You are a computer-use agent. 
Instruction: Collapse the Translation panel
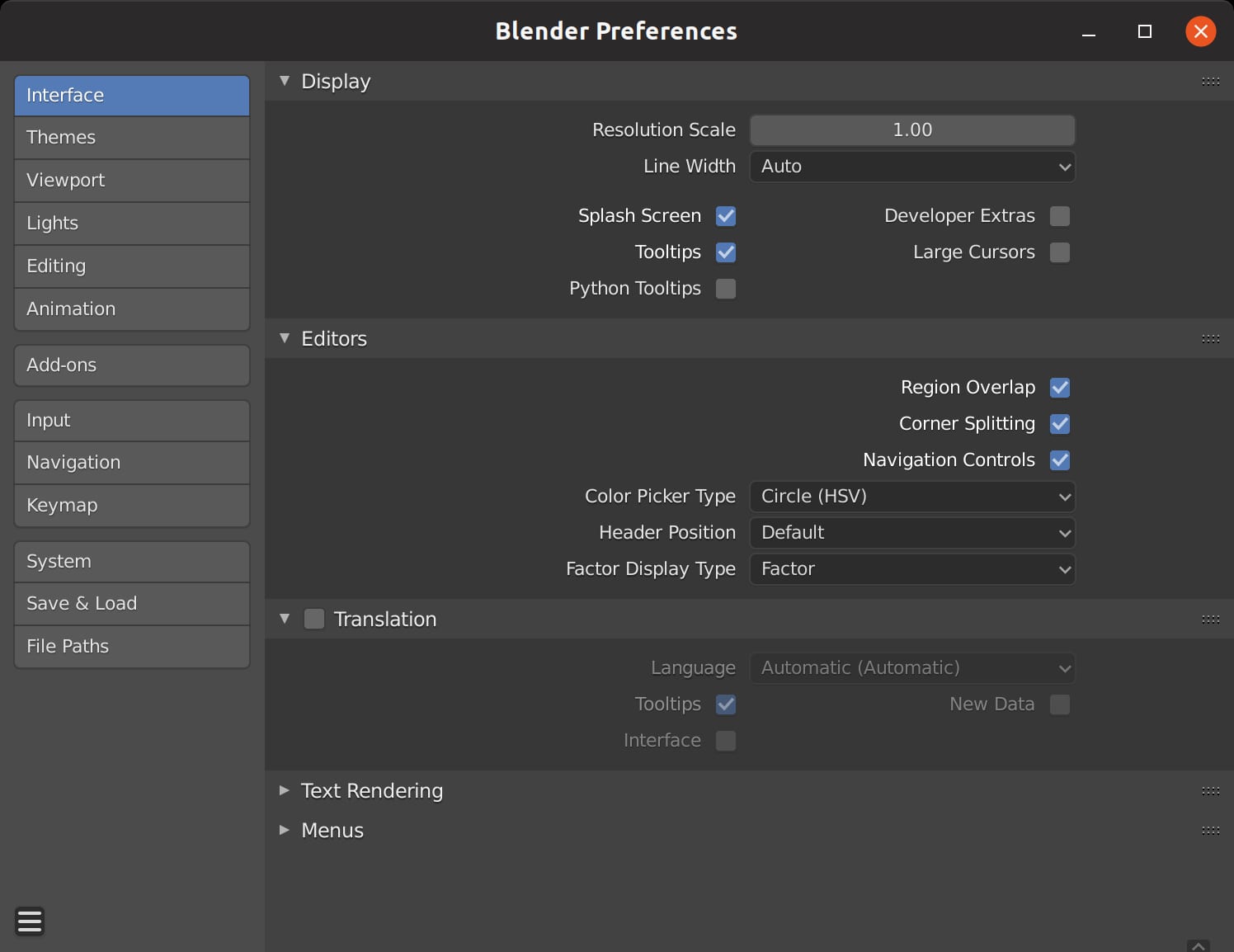point(285,619)
